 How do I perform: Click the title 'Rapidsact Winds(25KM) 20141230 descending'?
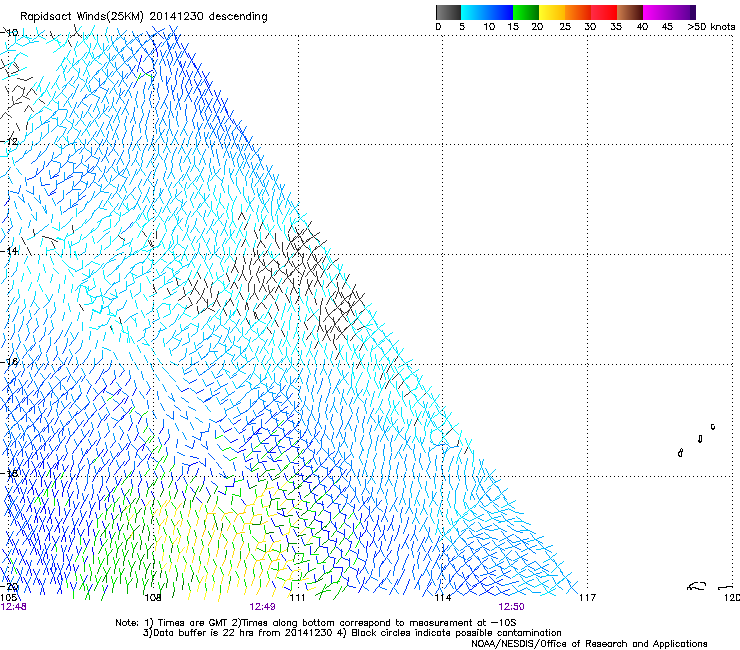[143, 17]
